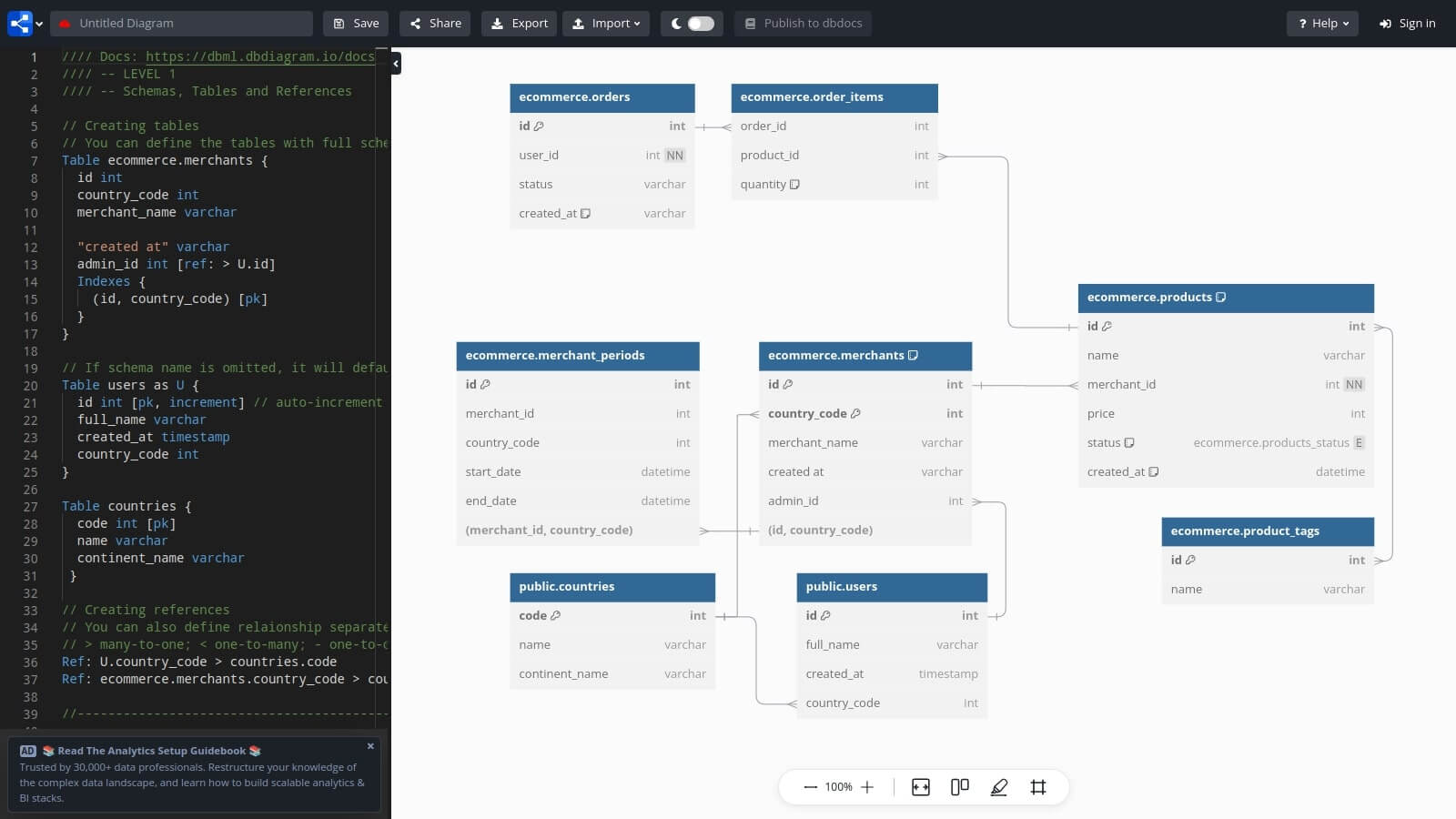Fit the diagram to the screen

[921, 787]
